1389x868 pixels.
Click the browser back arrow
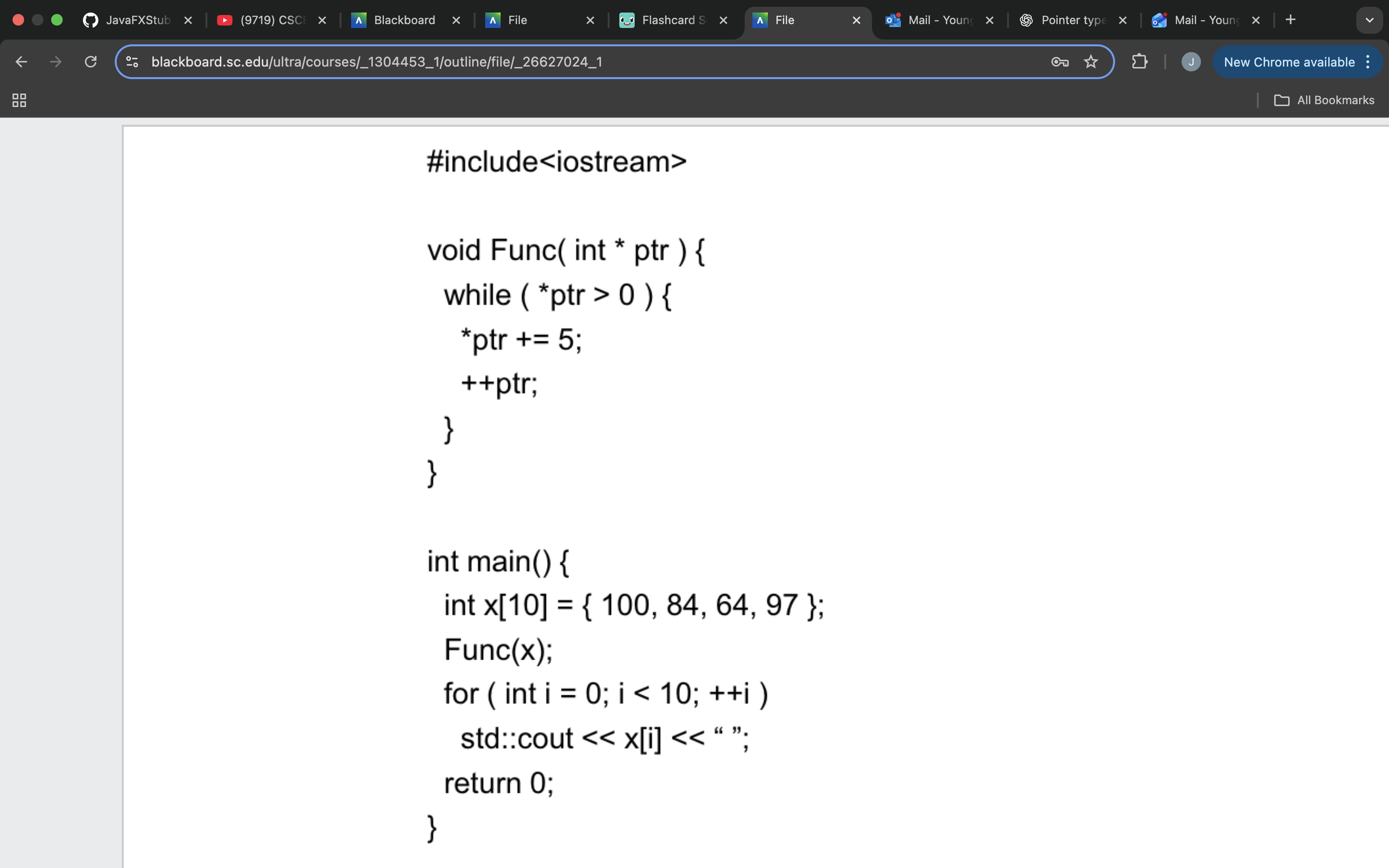(21, 62)
